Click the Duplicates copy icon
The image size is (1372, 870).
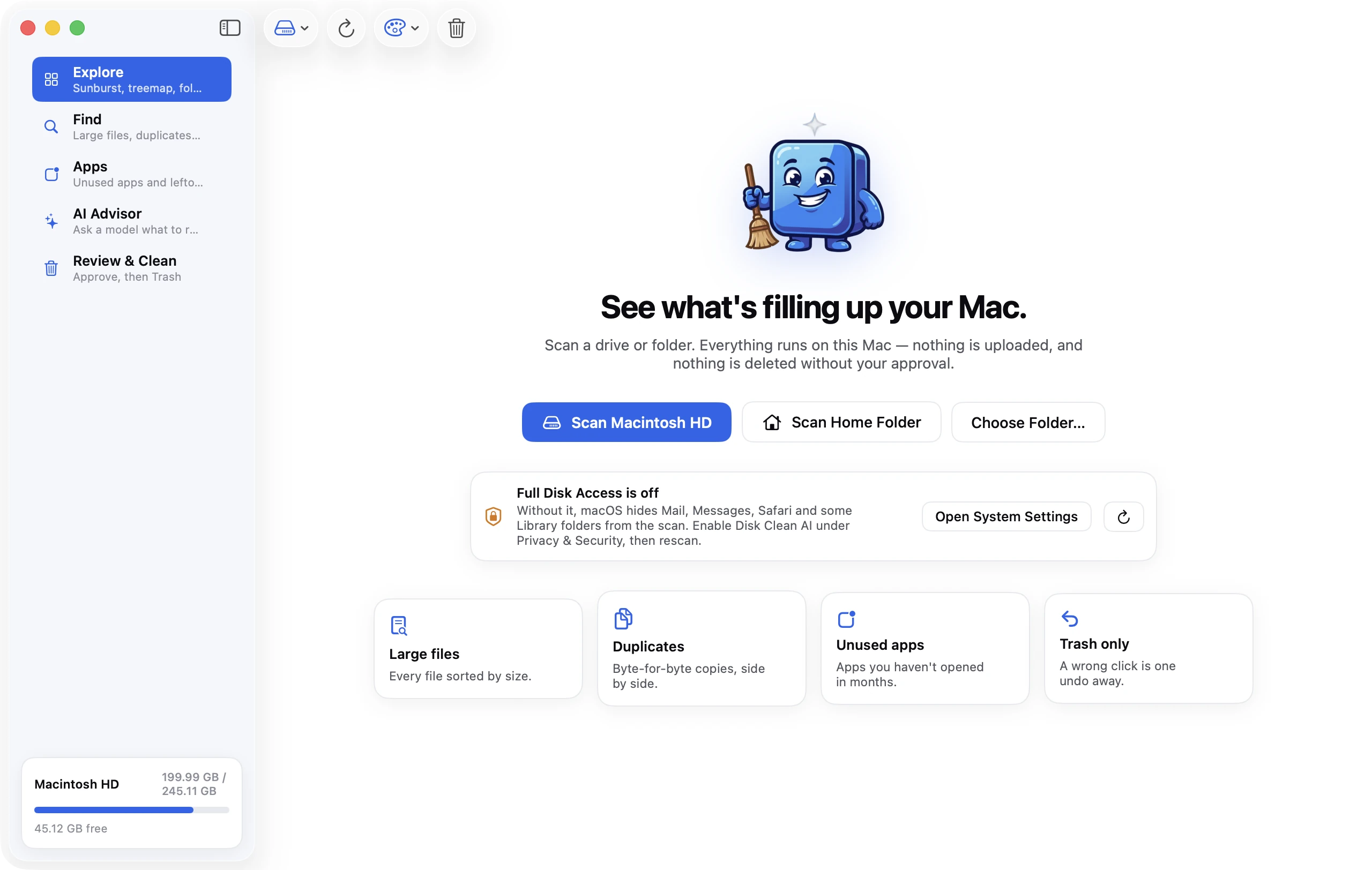[623, 619]
